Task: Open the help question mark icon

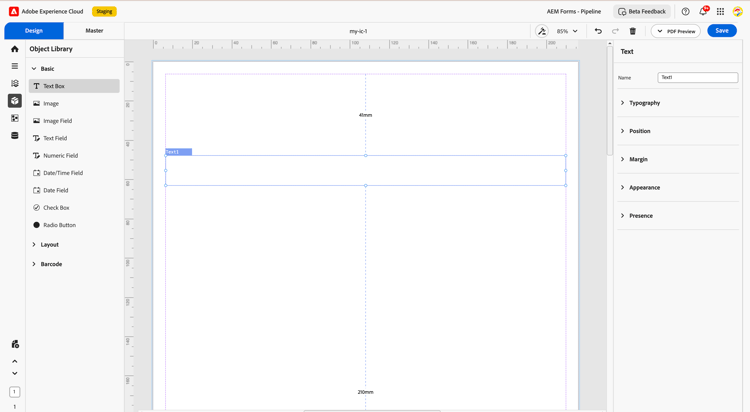Action: click(685, 11)
